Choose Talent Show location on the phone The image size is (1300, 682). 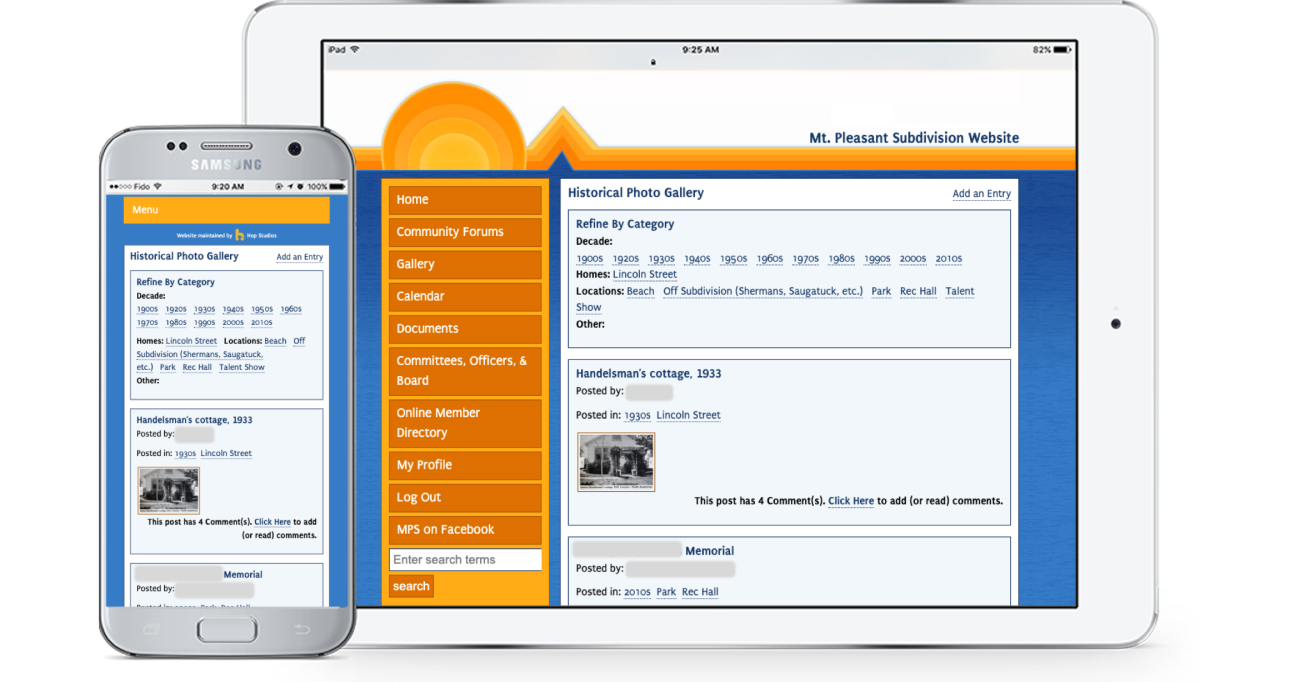click(241, 367)
